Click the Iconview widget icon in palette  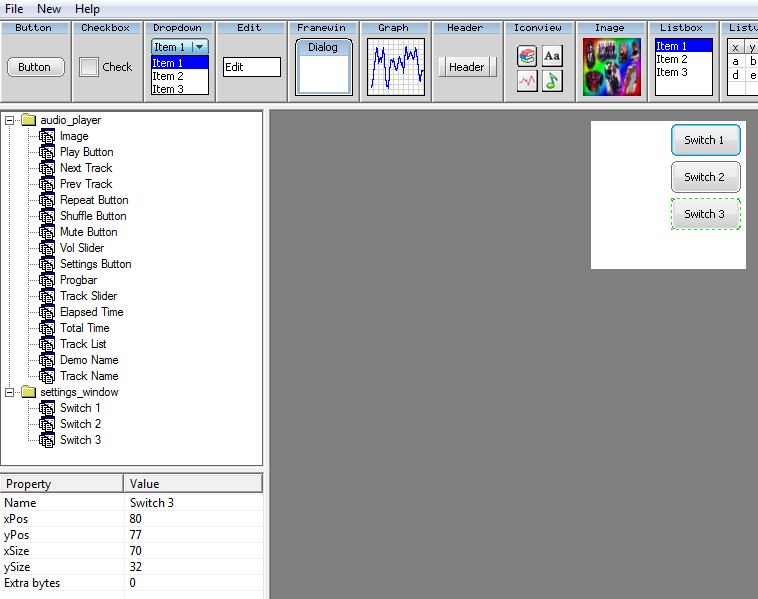point(539,68)
